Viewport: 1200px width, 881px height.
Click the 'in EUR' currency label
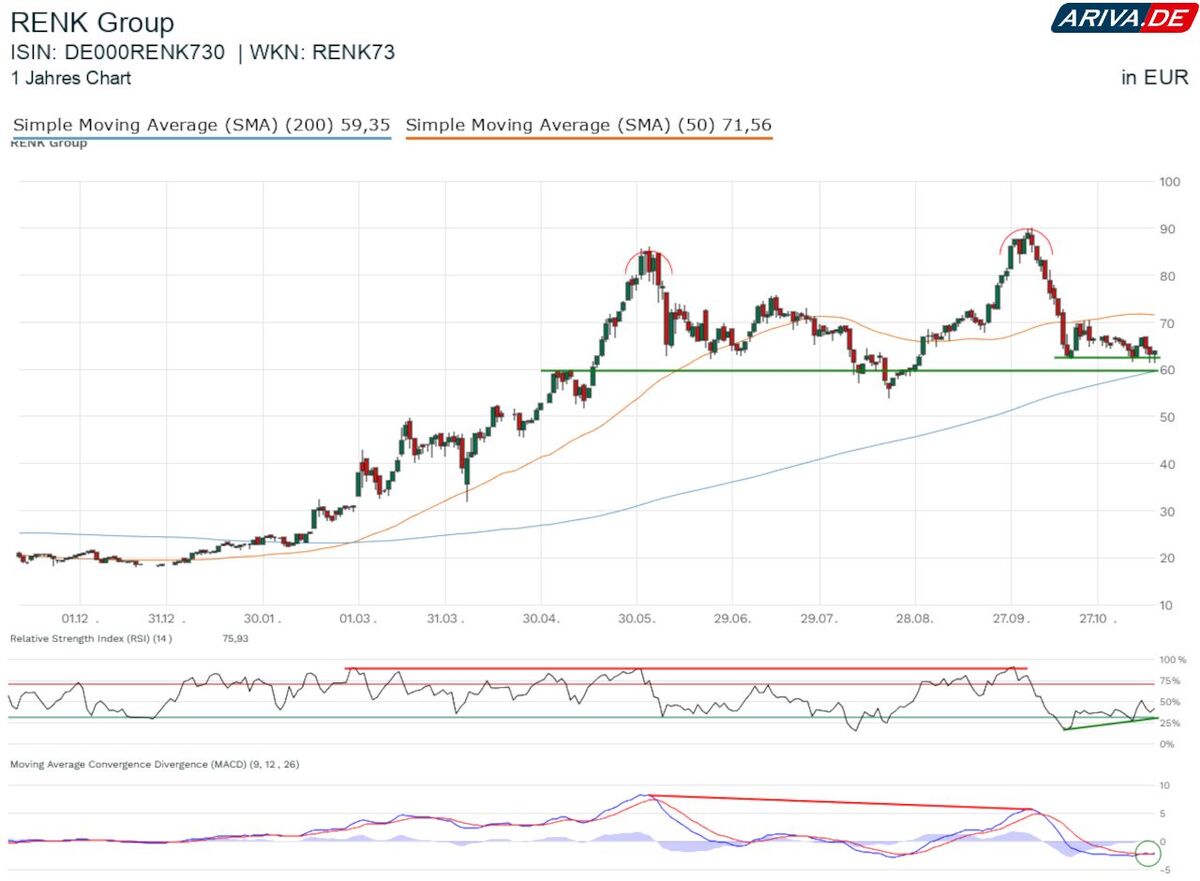[1155, 77]
